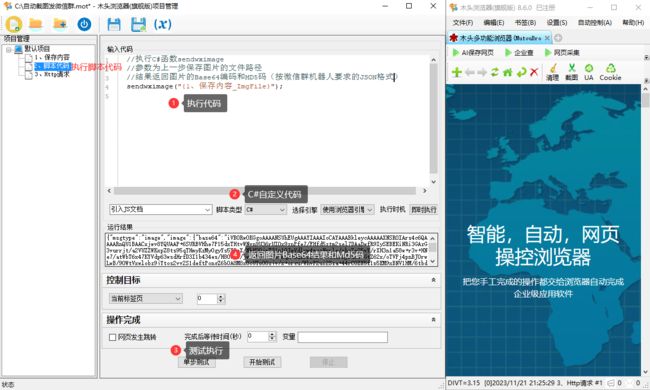Image resolution: width=650 pixels, height=390 pixels.
Task: Open the 编辑(E) menu in browser window
Action: coord(494,22)
